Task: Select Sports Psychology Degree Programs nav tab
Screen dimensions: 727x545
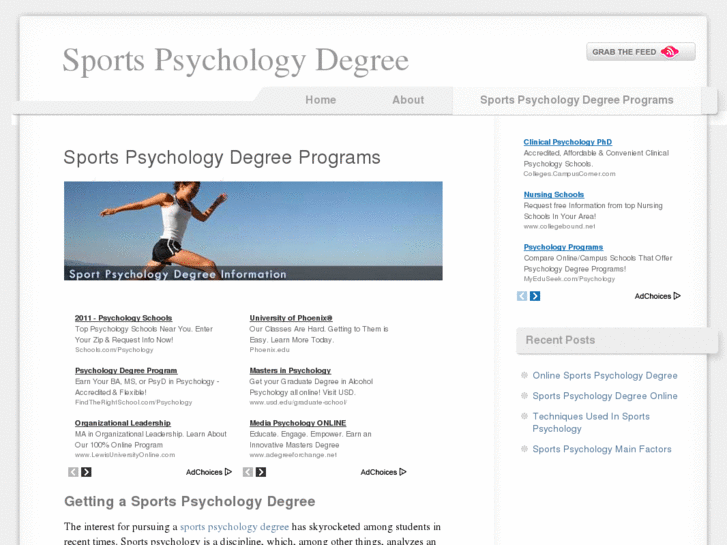Action: [577, 100]
